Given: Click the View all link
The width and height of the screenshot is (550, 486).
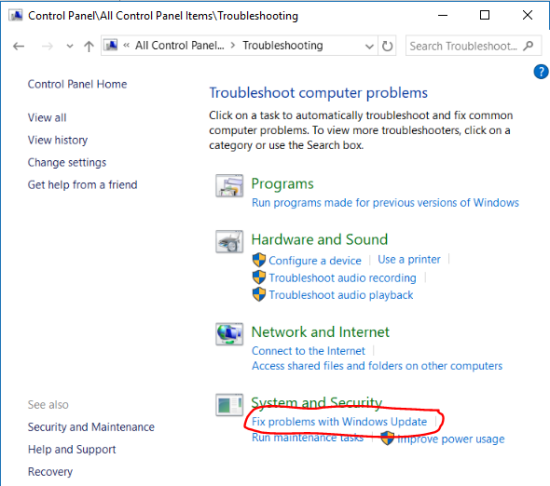Looking at the screenshot, I should click(x=47, y=117).
